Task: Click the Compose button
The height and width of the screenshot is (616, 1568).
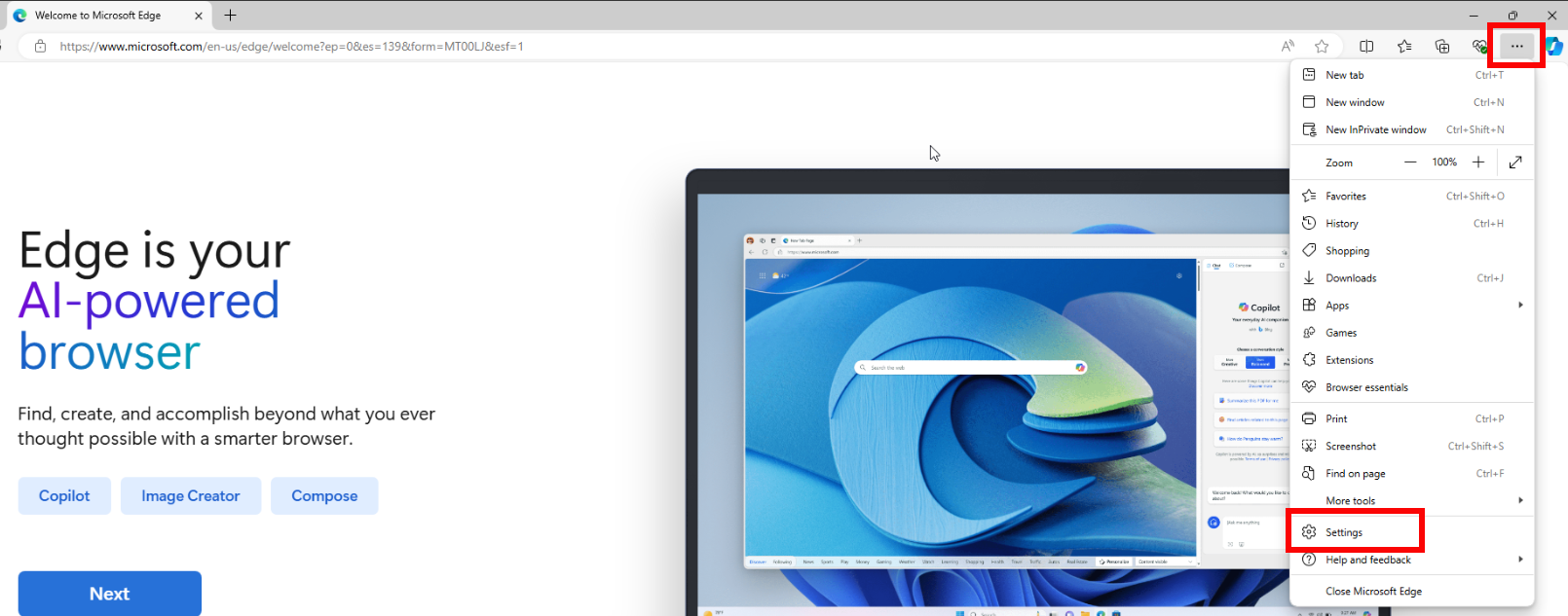Action: pyautogui.click(x=324, y=495)
